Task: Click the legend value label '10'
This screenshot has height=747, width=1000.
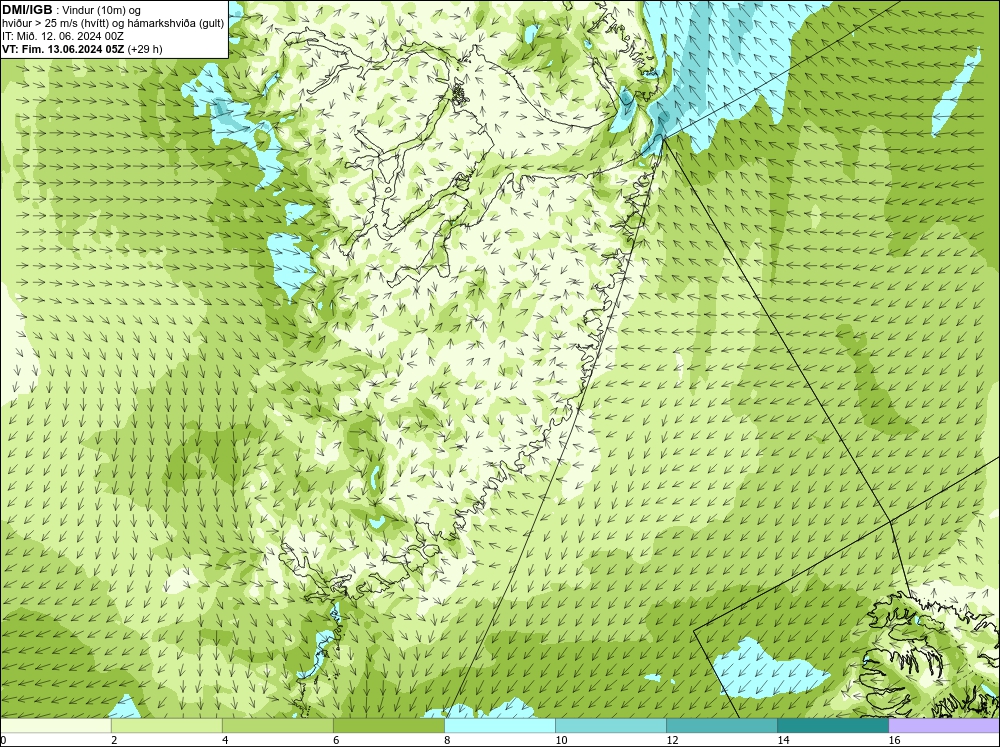Action: [561, 740]
